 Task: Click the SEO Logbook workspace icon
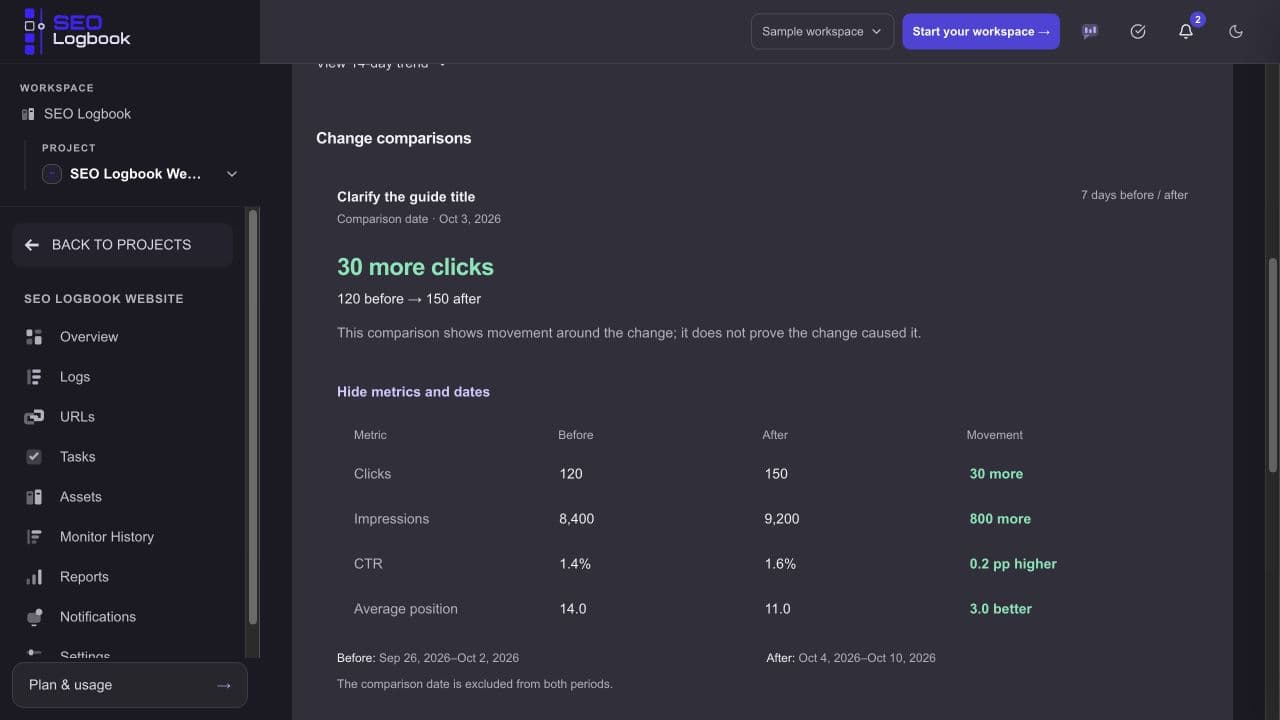tap(28, 114)
